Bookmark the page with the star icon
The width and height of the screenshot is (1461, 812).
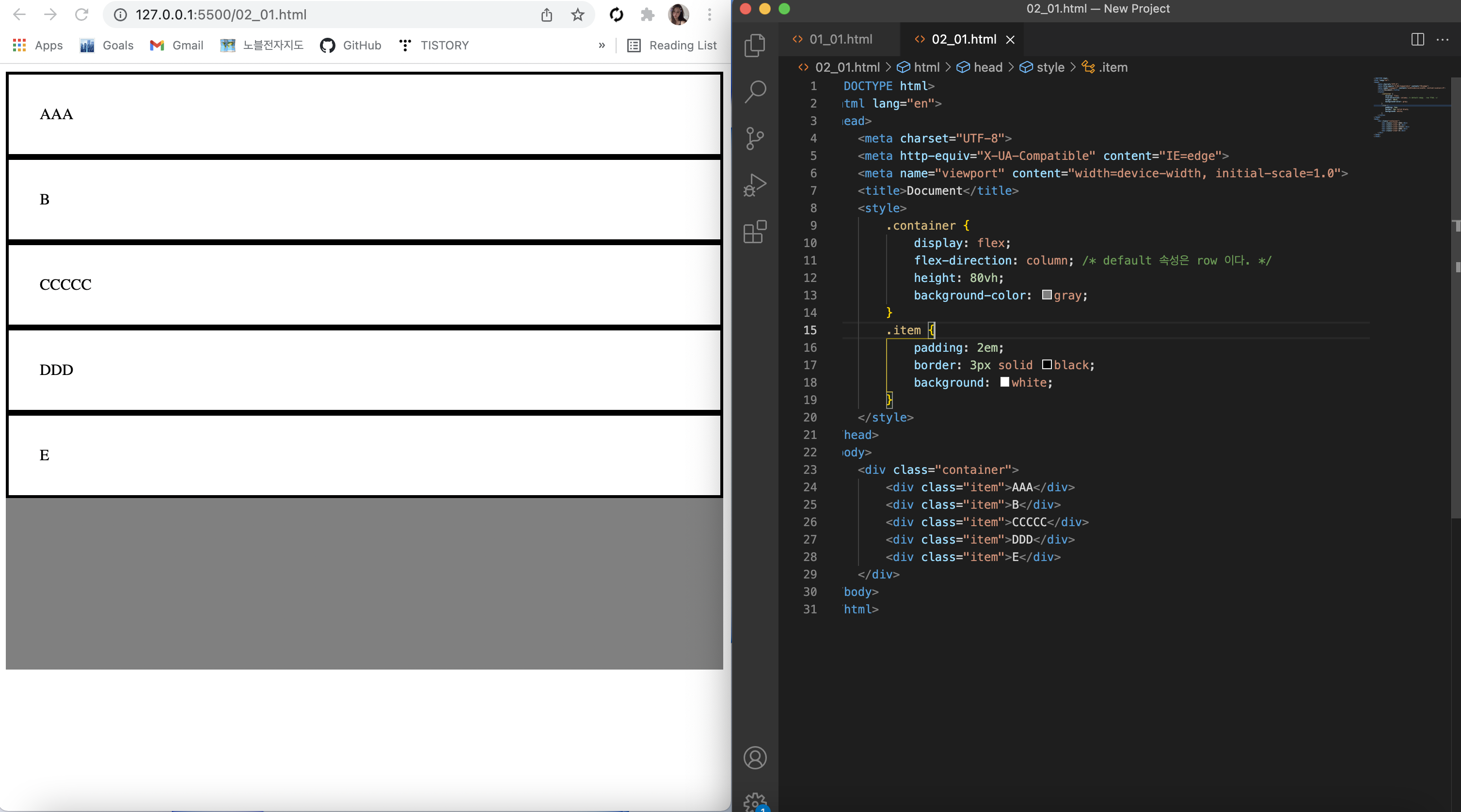(577, 15)
